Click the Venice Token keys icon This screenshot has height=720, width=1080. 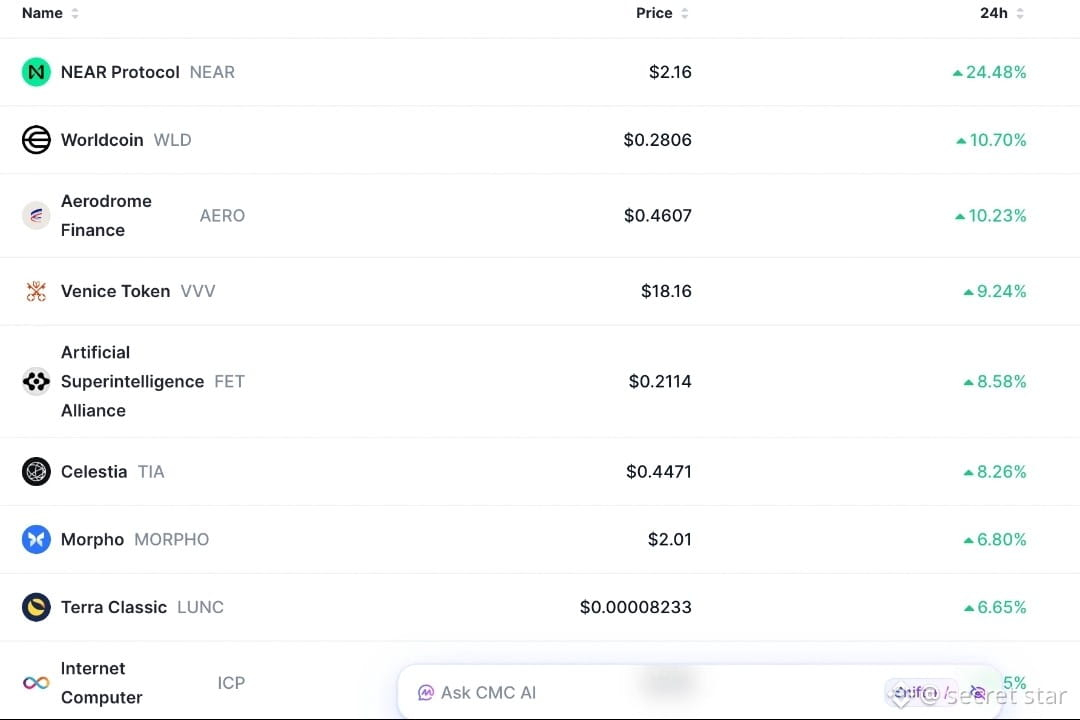pos(36,291)
